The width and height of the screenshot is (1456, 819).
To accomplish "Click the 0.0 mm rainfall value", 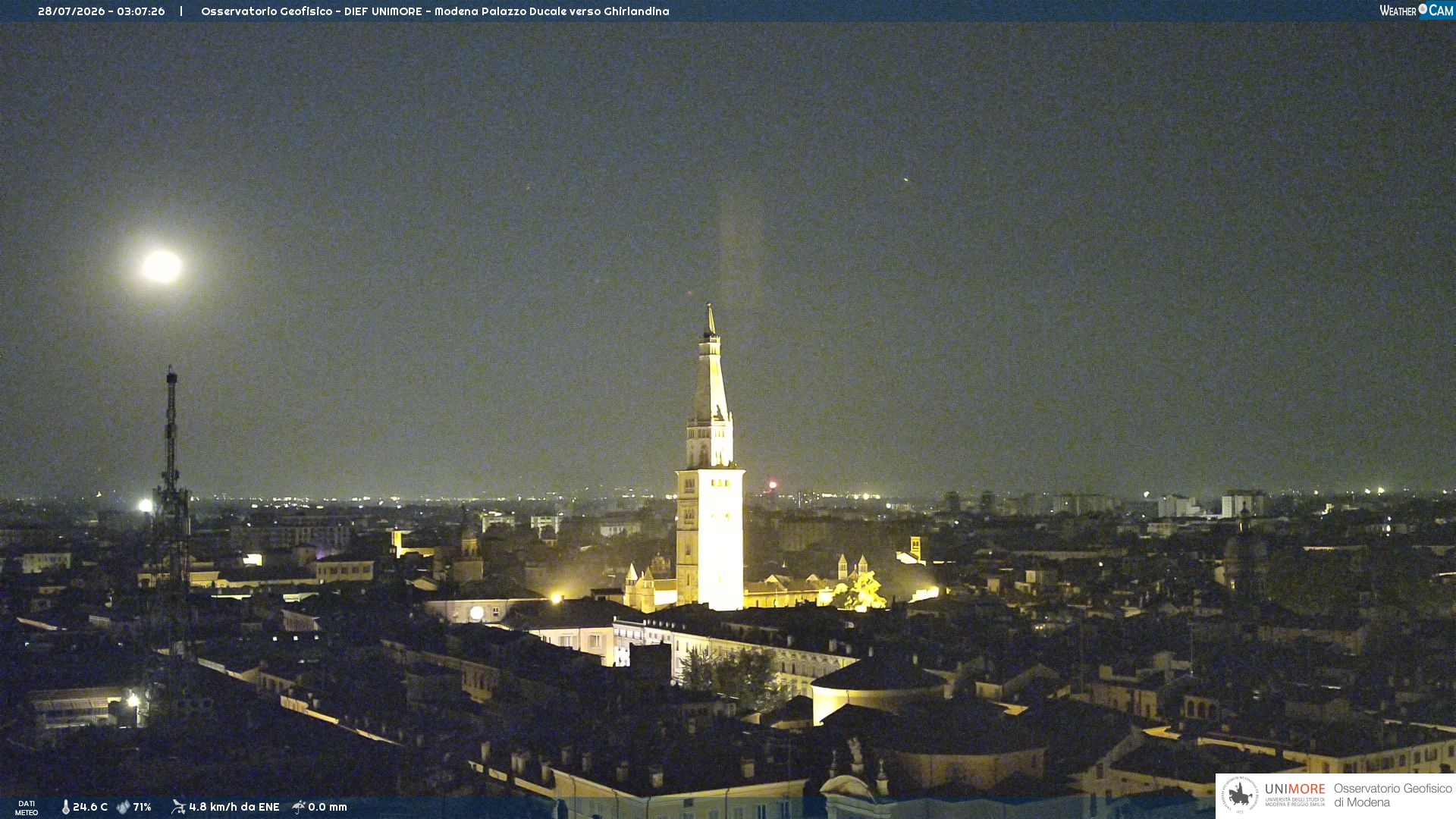I will tap(328, 807).
